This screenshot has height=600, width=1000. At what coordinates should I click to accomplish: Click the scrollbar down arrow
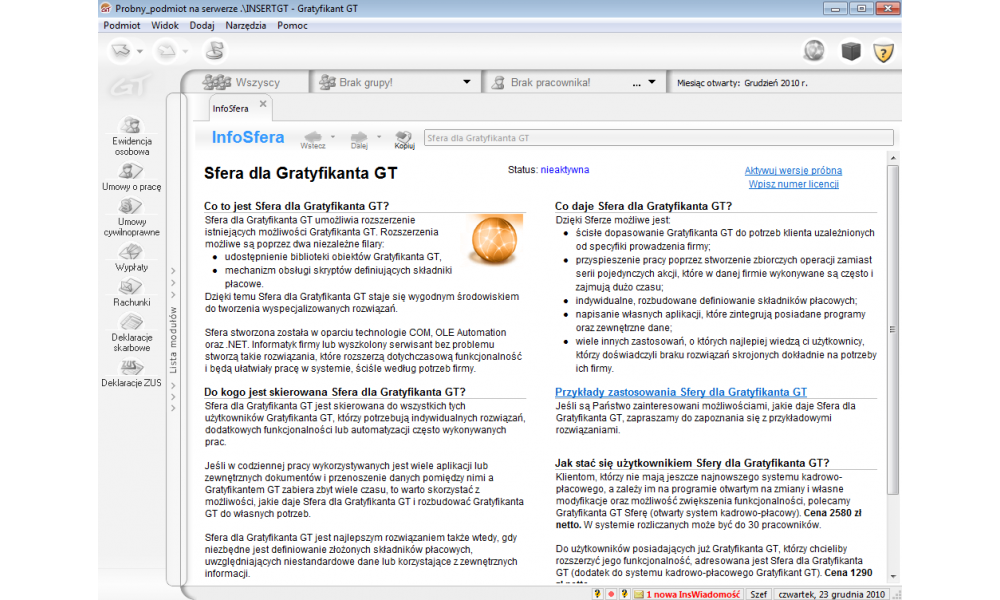[x=893, y=576]
